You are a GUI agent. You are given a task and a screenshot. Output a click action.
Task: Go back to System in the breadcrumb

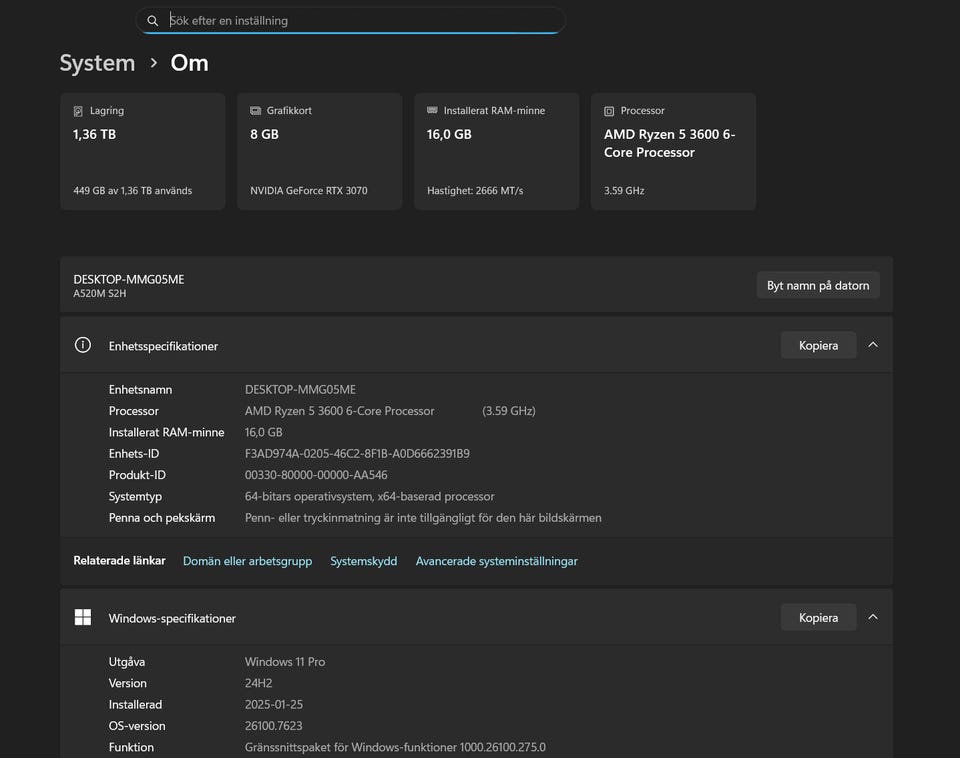pos(97,63)
